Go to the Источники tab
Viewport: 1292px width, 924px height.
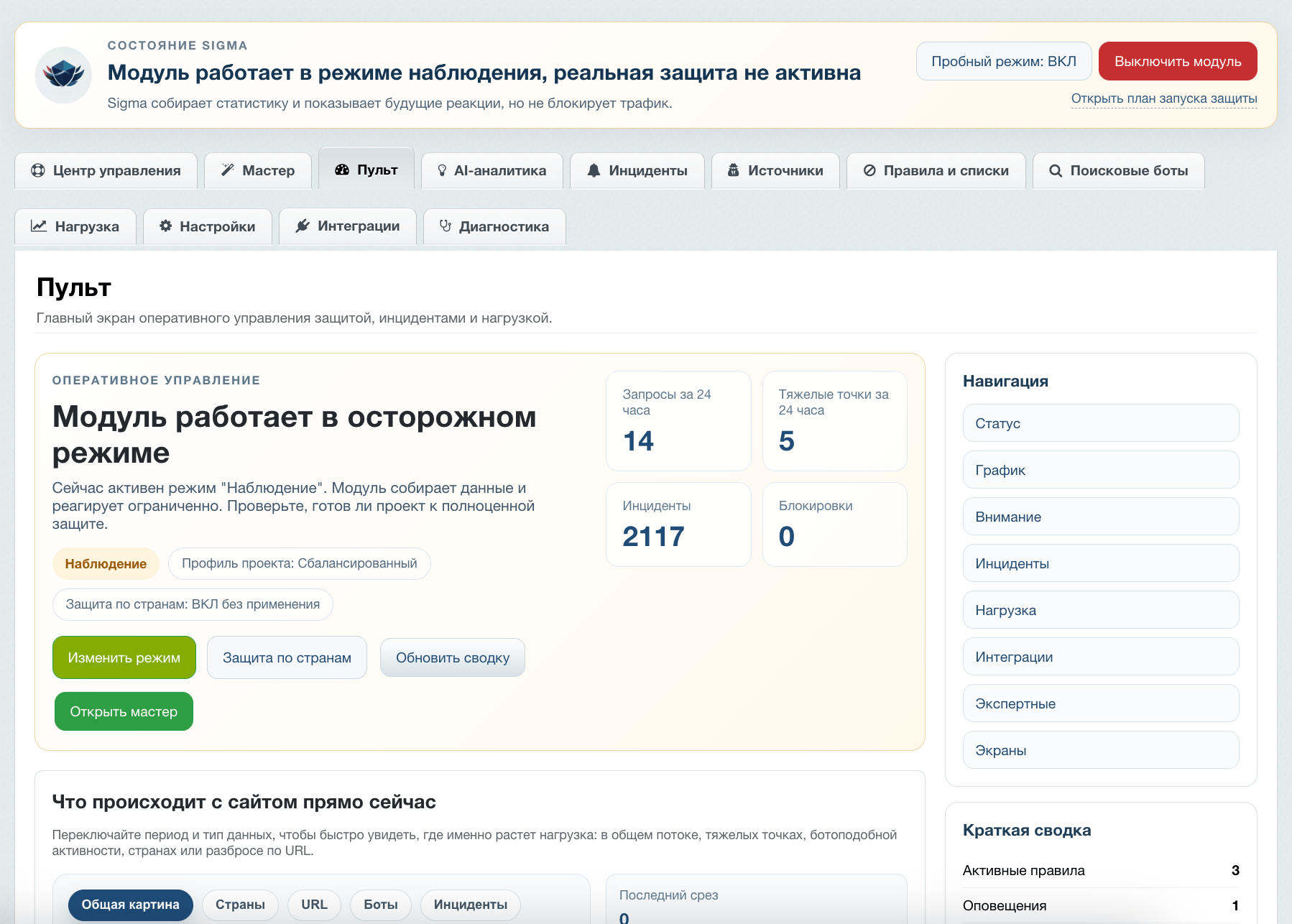point(775,170)
